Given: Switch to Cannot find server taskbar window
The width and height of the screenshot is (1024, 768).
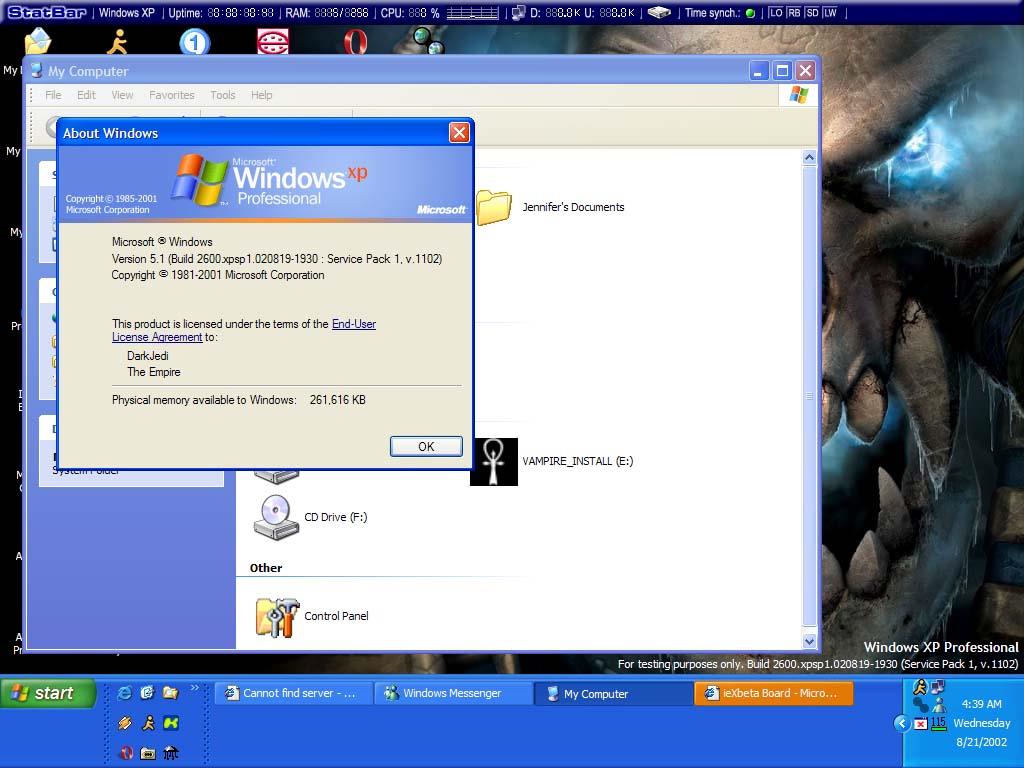Looking at the screenshot, I should tap(293, 694).
